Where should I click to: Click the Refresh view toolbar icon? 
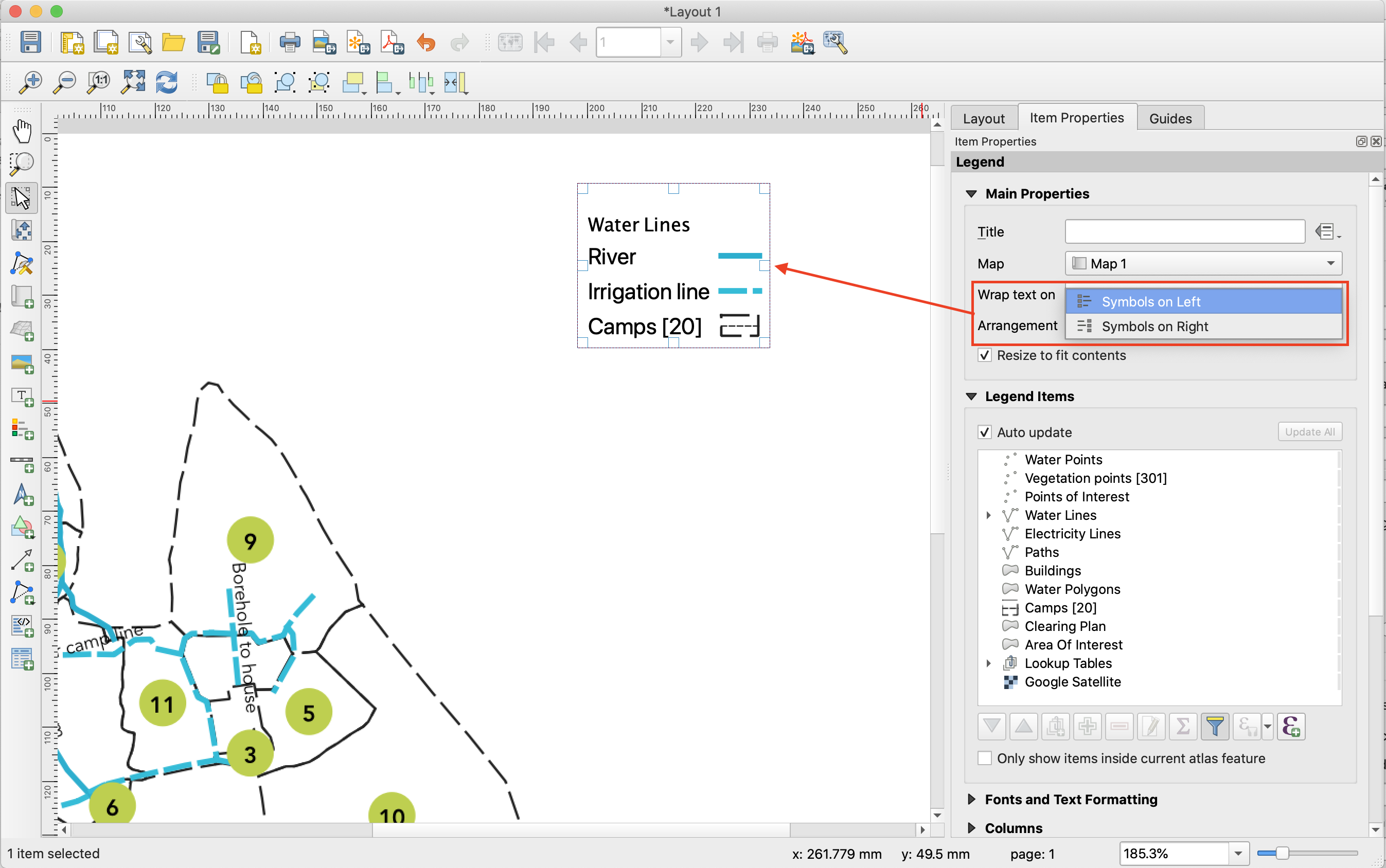(x=167, y=83)
